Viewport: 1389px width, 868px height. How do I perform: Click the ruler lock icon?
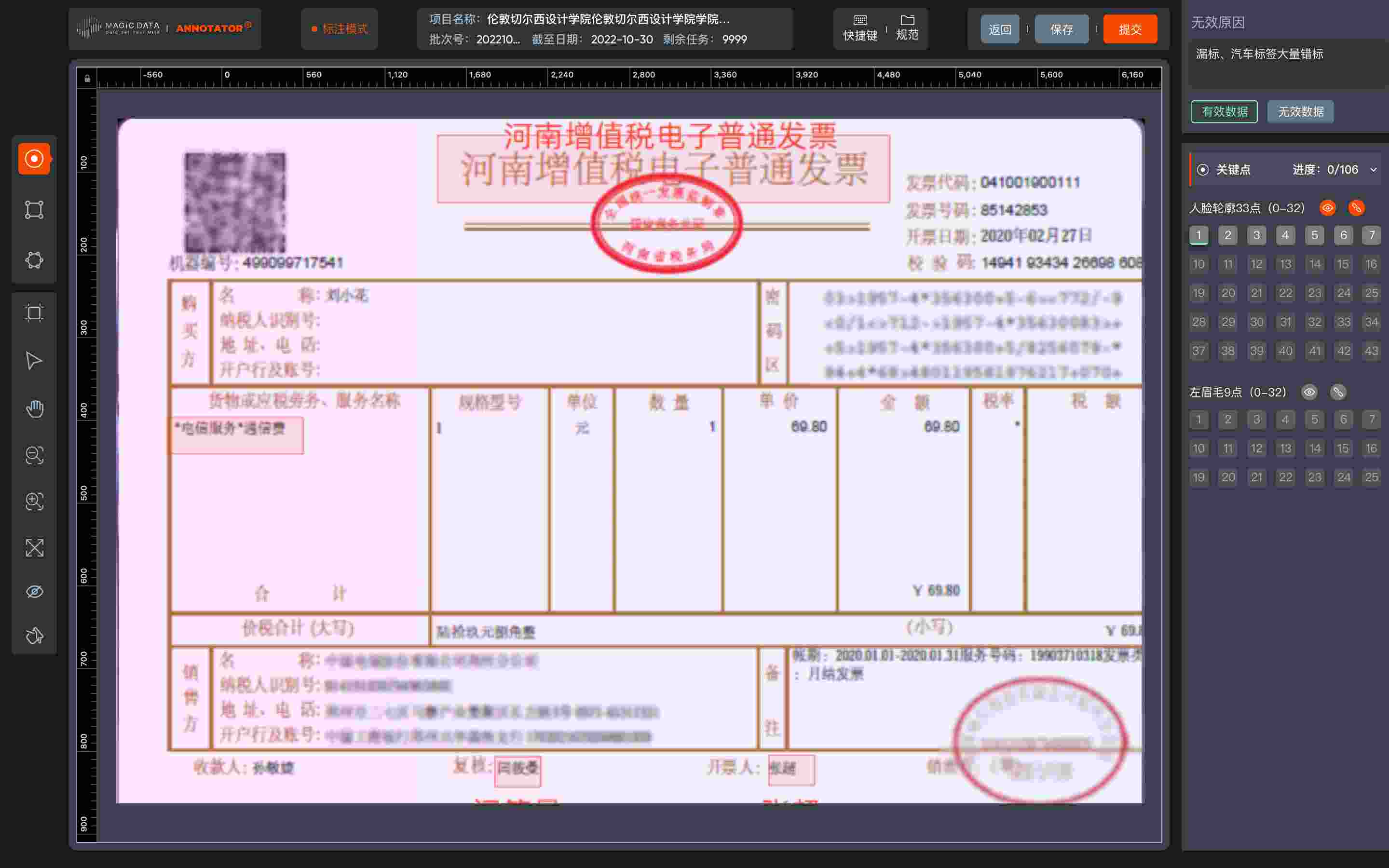(x=87, y=78)
